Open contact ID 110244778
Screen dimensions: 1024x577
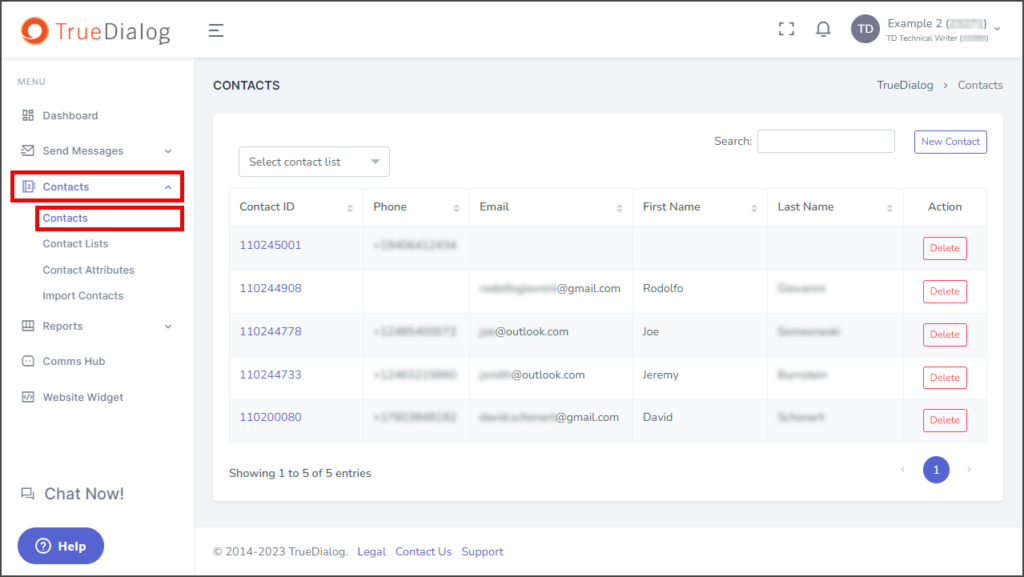click(x=270, y=332)
